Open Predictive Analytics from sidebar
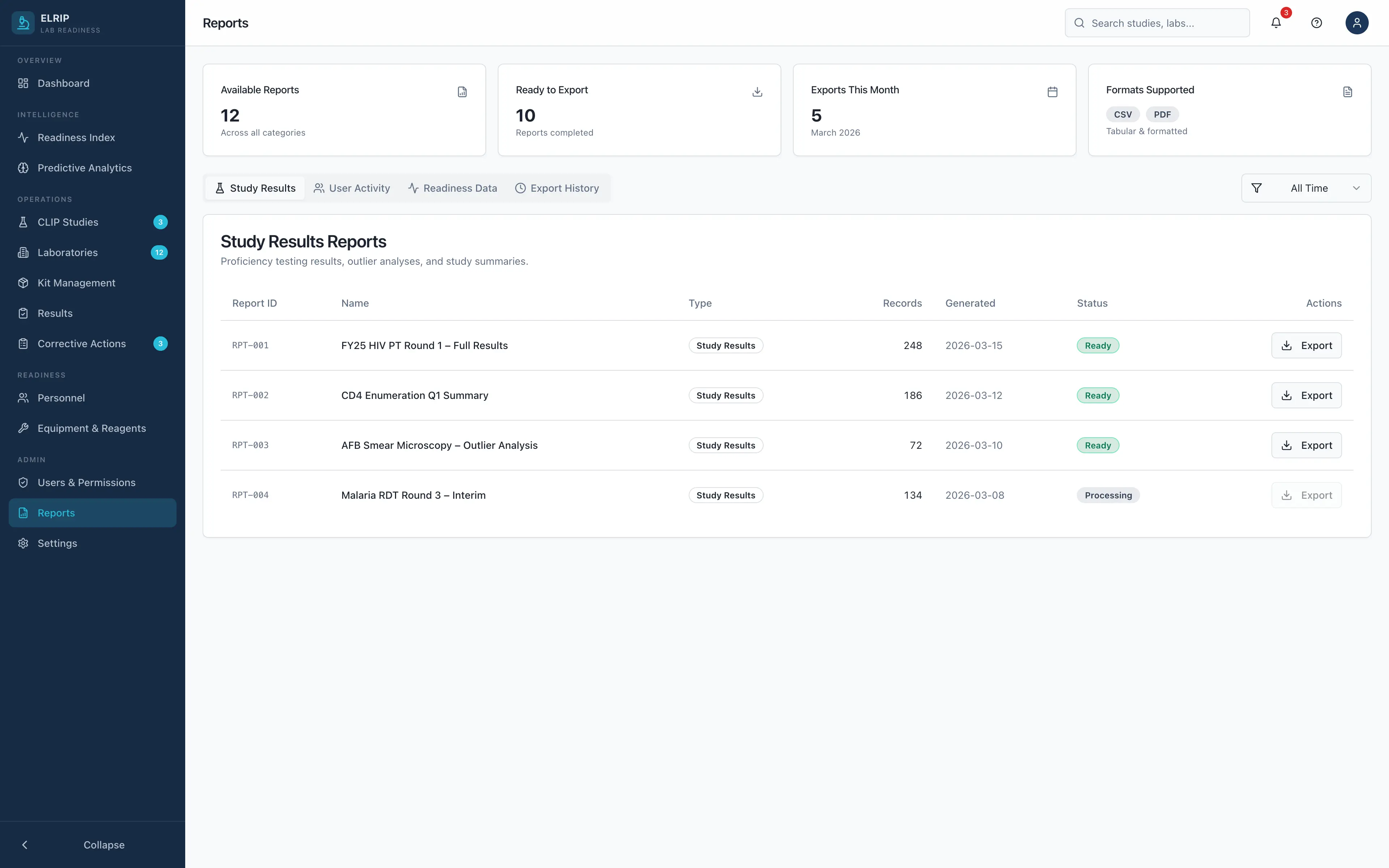The height and width of the screenshot is (868, 1389). (x=84, y=167)
